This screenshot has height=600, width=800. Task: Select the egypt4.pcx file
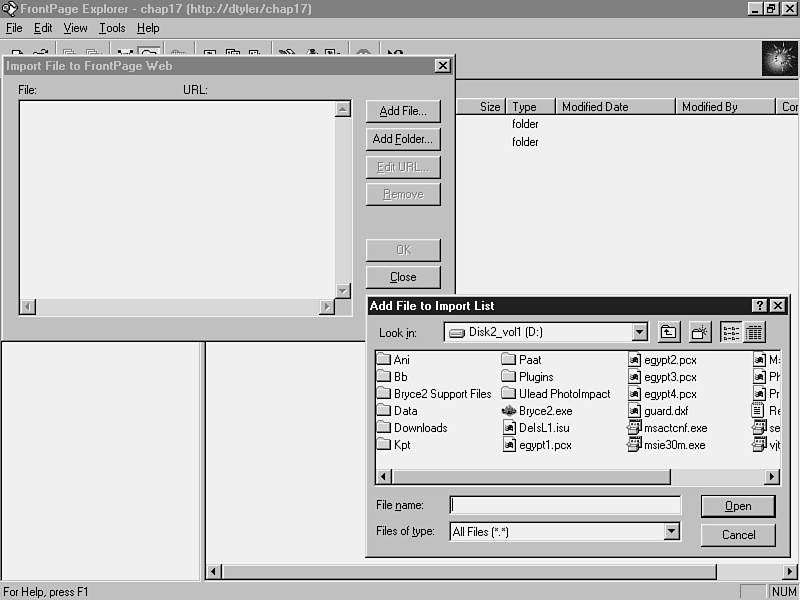[662, 394]
